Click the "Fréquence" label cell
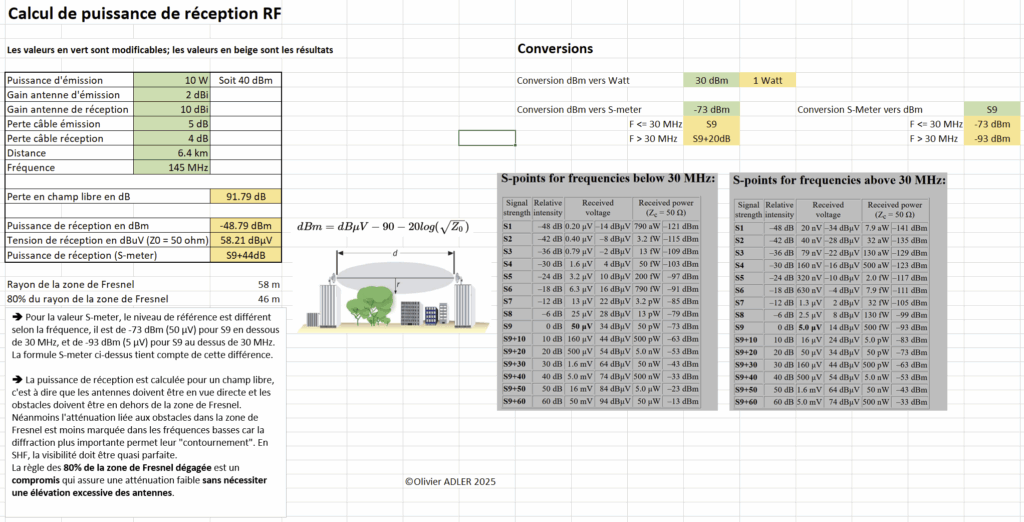Viewport: 1024px width, 522px height. [x=69, y=167]
